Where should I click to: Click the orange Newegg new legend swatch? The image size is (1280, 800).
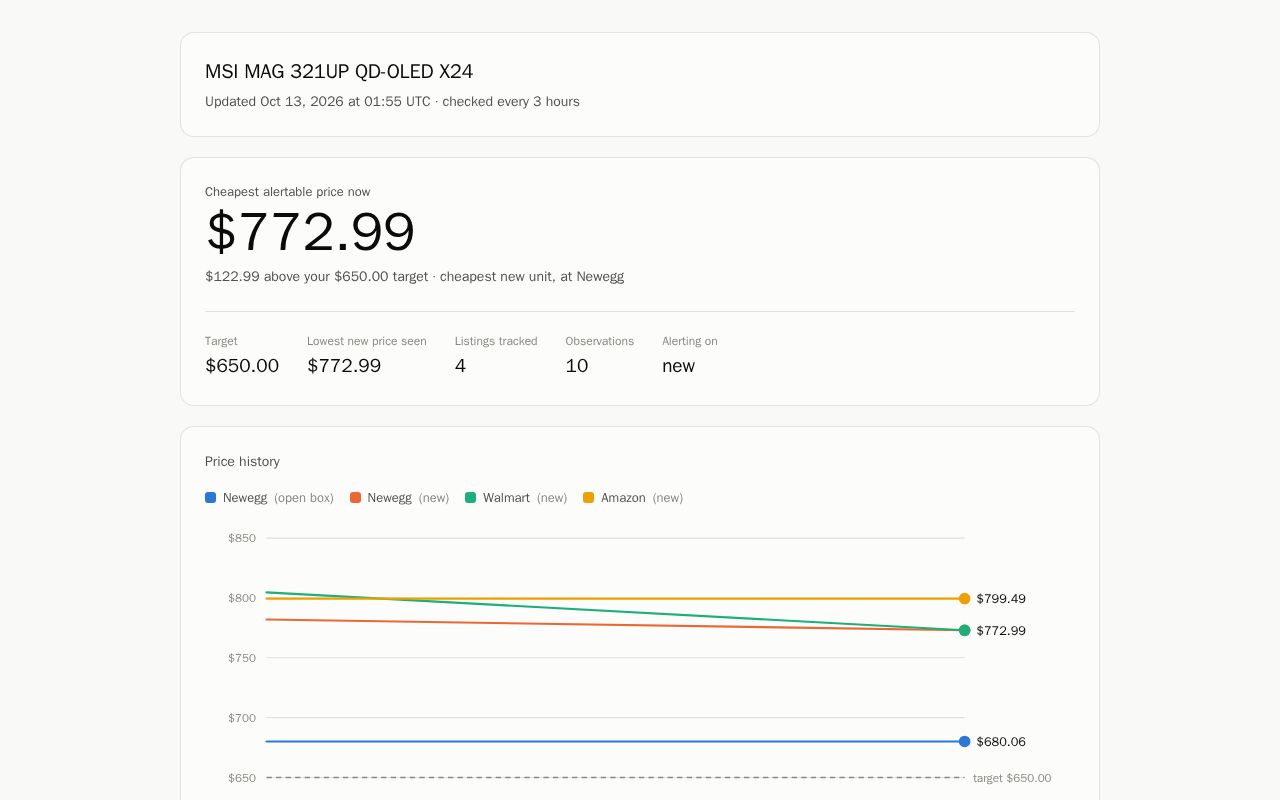pyautogui.click(x=355, y=498)
